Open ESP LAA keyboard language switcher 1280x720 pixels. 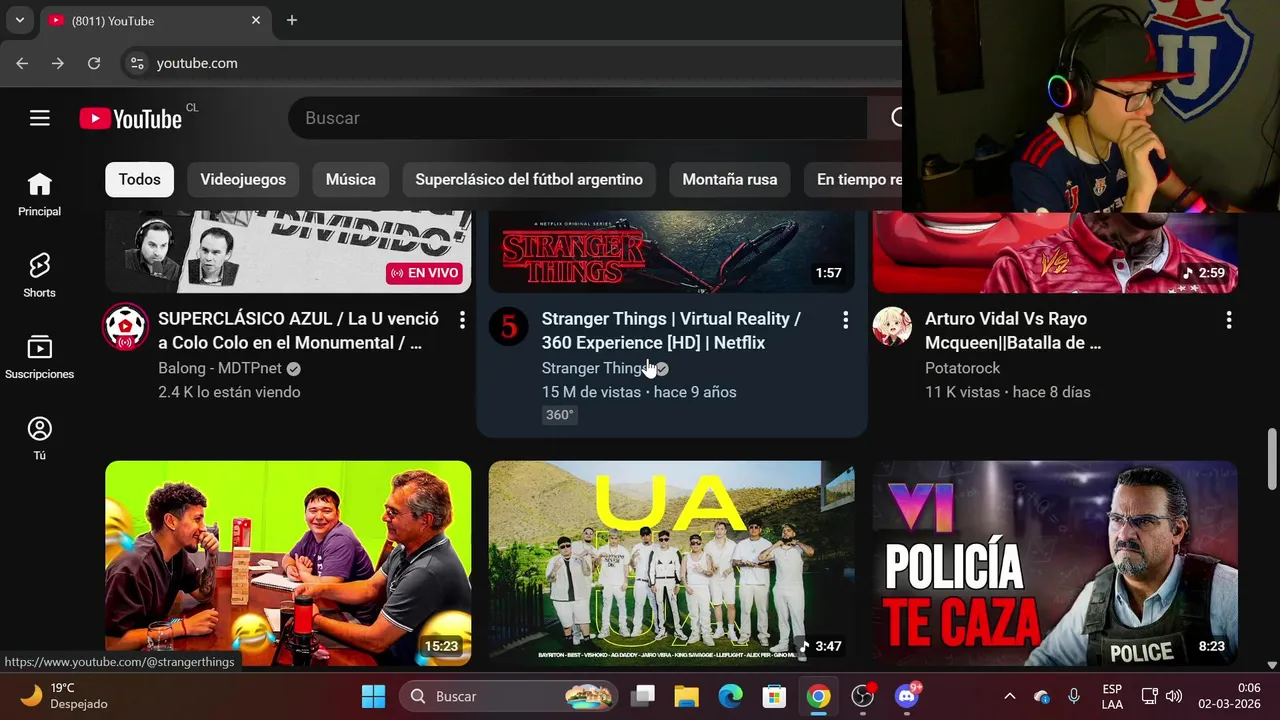[1112, 696]
